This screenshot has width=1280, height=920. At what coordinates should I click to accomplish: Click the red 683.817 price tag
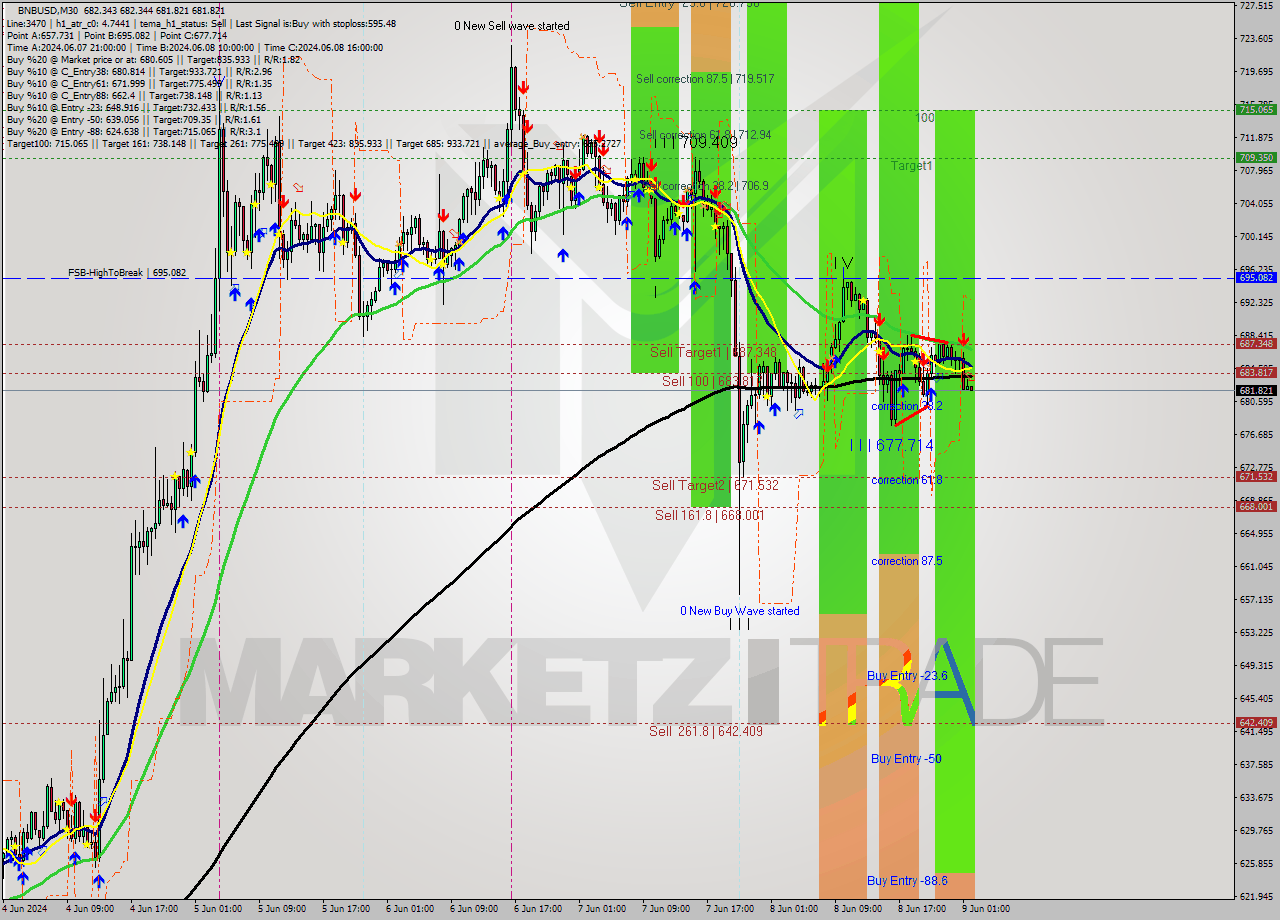pyautogui.click(x=1255, y=372)
